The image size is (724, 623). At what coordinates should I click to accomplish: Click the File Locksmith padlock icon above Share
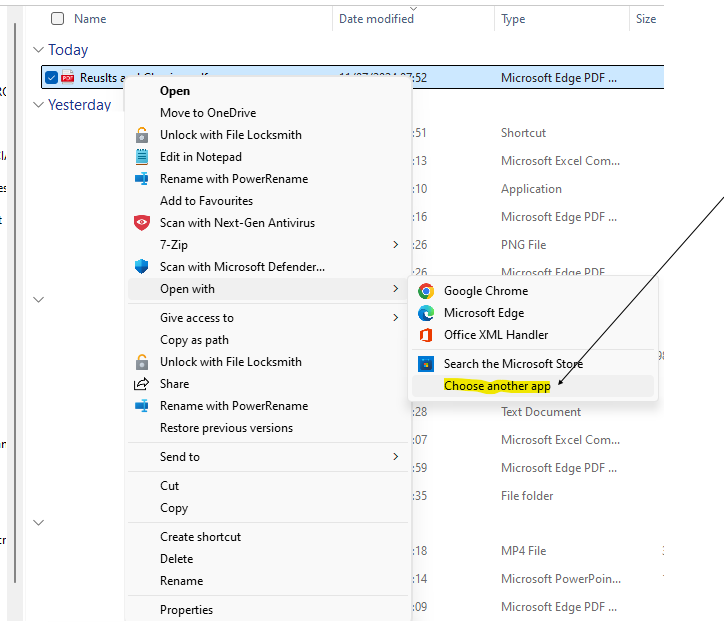[142, 362]
